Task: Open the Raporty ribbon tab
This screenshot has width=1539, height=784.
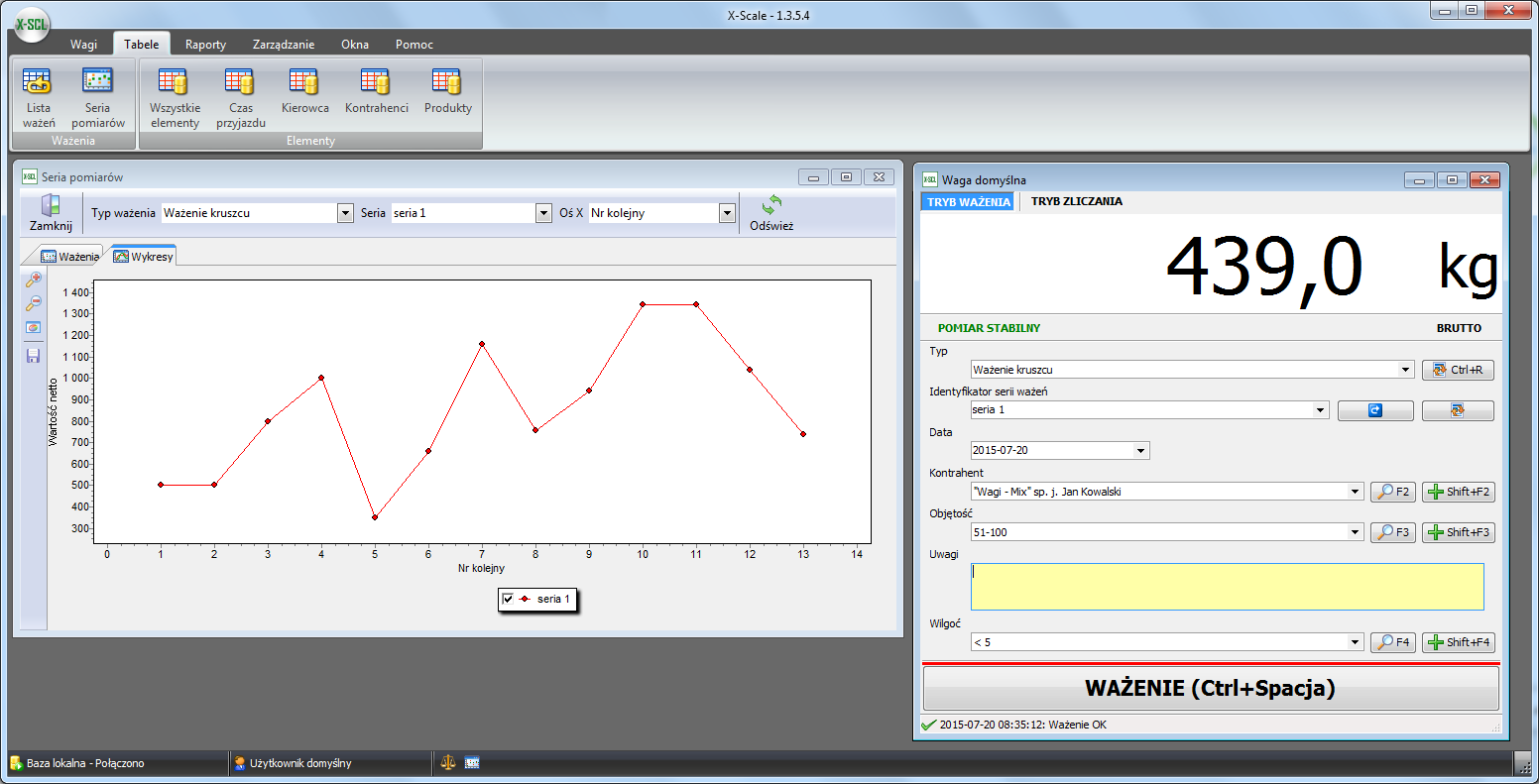Action: tap(205, 45)
